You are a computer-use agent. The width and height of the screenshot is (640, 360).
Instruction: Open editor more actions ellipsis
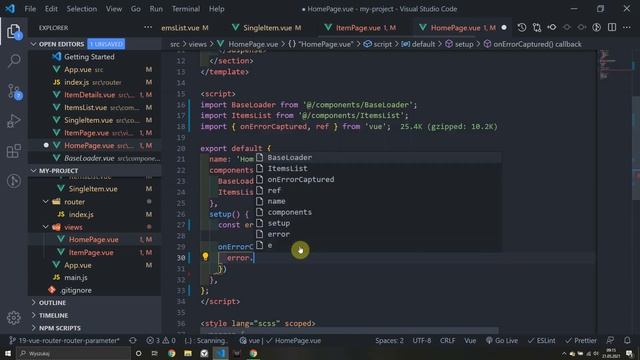click(627, 27)
